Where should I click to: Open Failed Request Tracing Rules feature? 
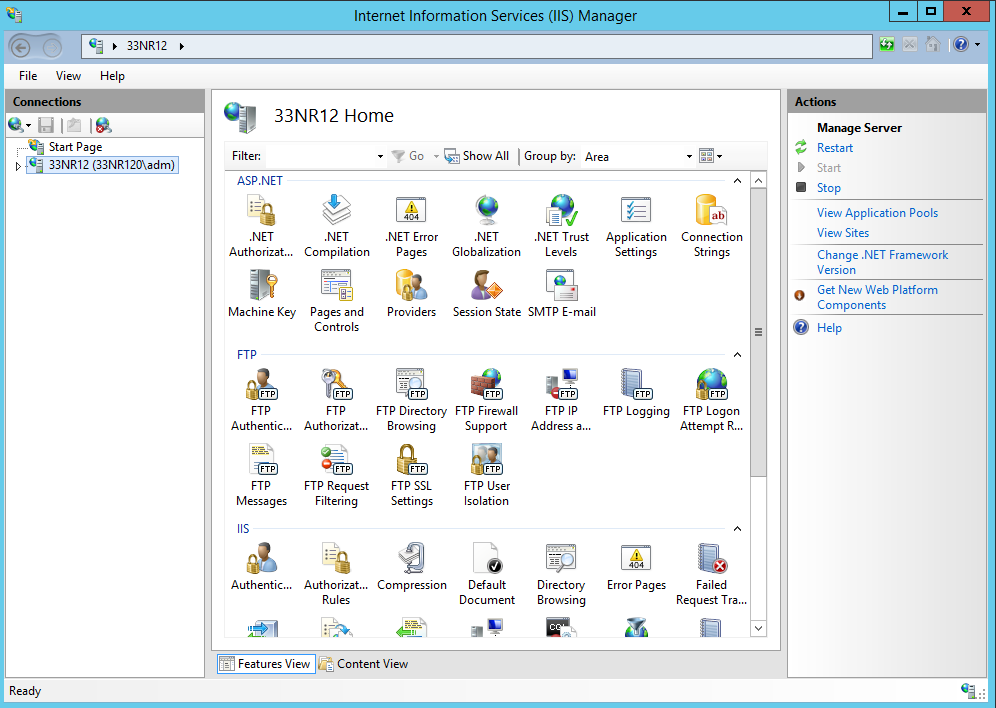point(711,574)
